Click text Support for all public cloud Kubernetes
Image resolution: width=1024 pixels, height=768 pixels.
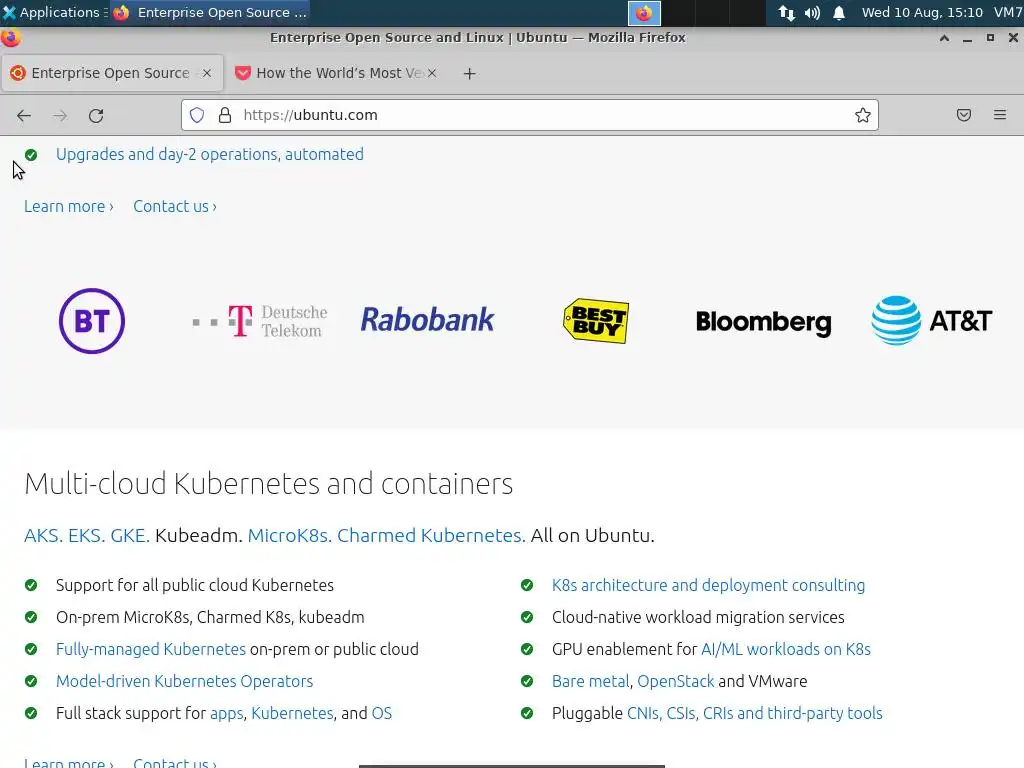(195, 585)
